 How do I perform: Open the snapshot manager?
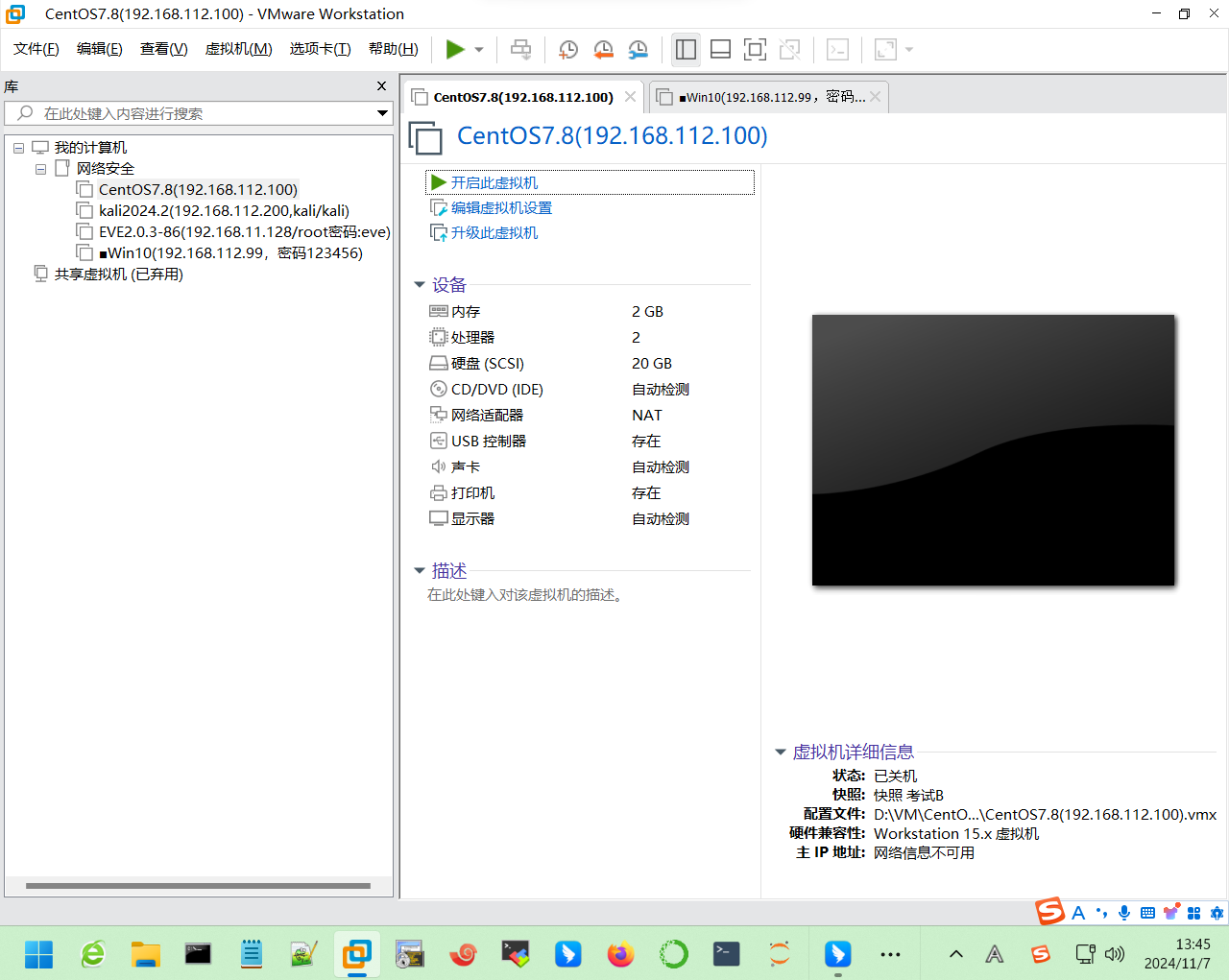[638, 50]
